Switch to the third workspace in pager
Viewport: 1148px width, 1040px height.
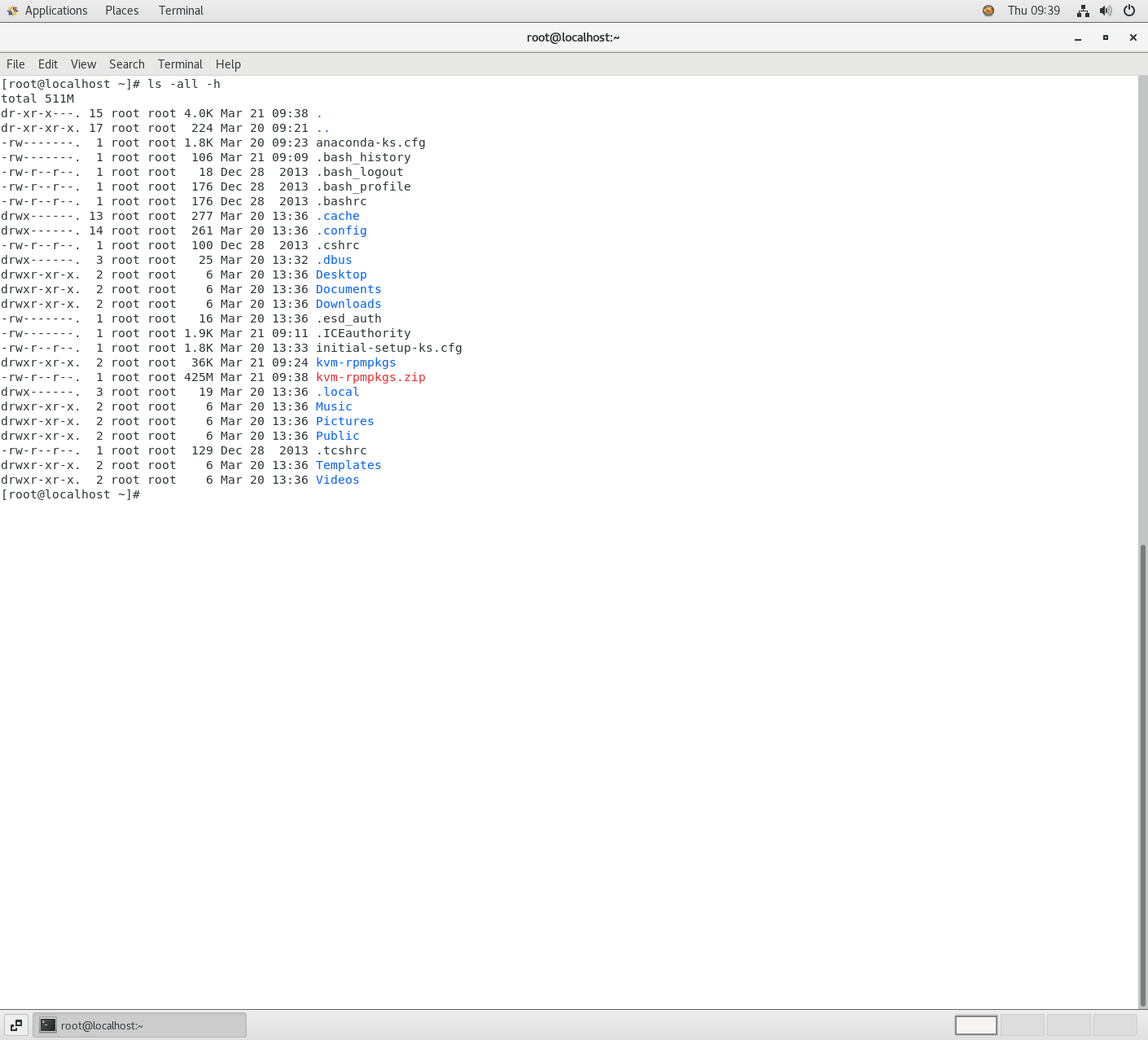(1069, 1025)
